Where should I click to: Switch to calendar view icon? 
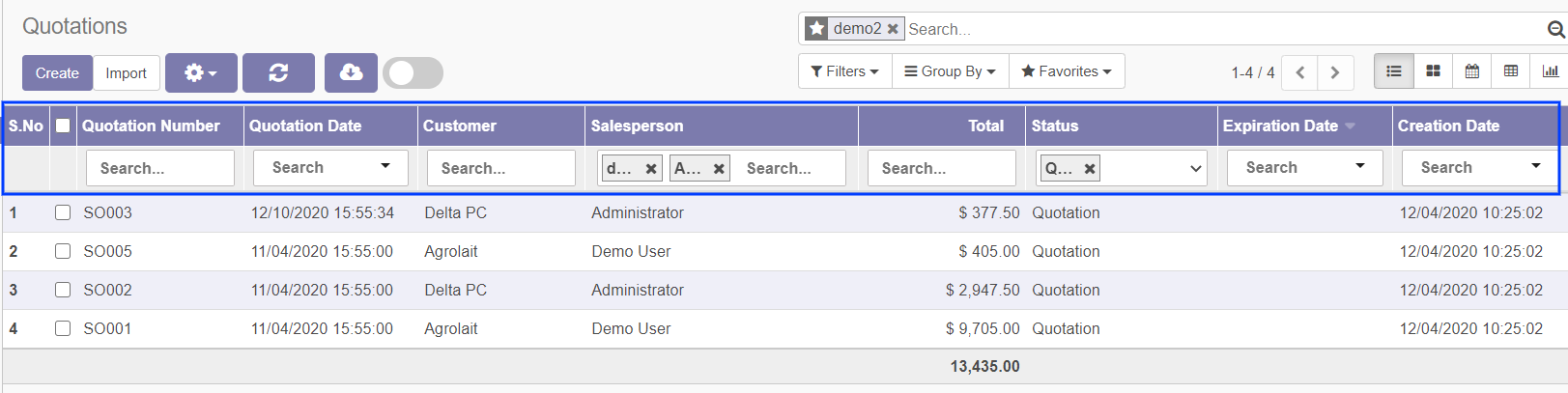pos(1471,71)
